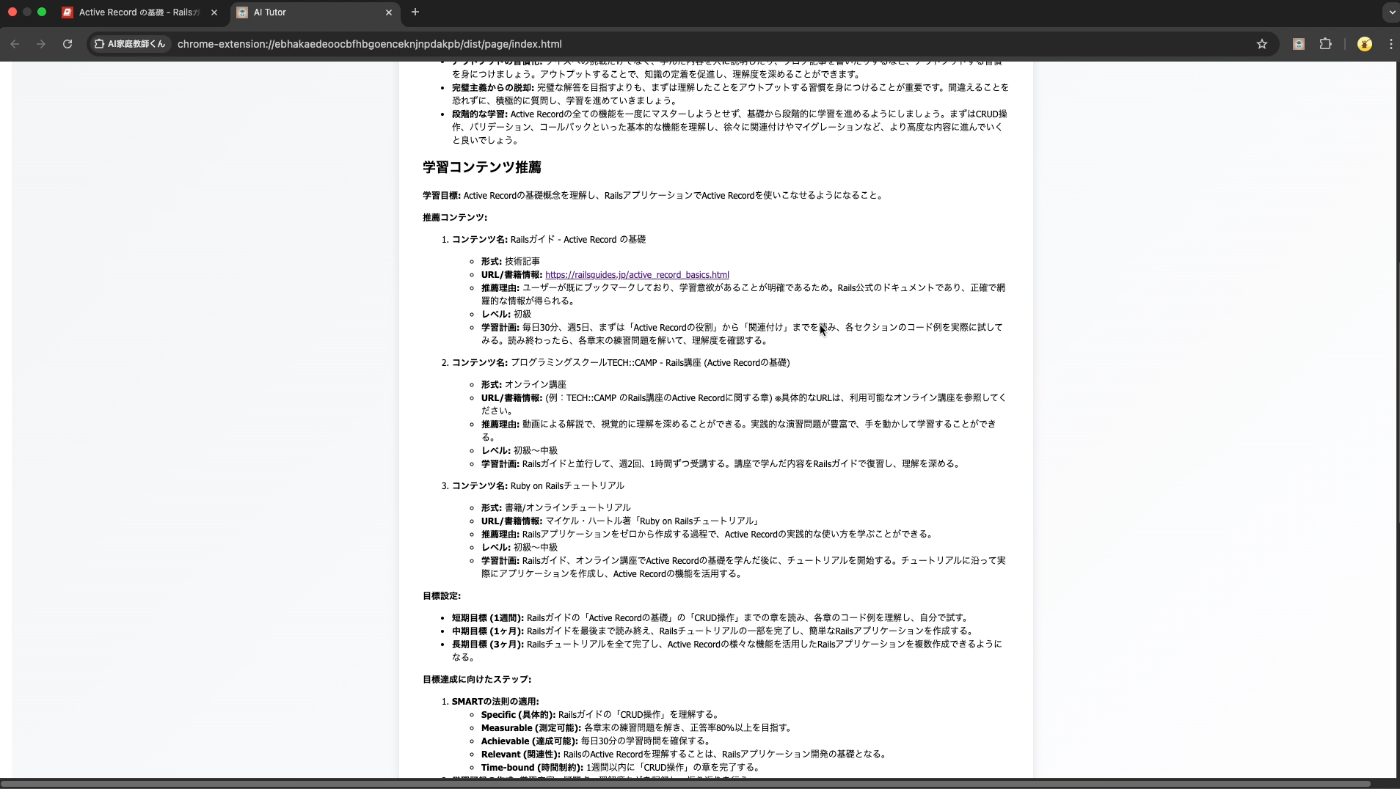Viewport: 1400px width, 789px height.
Task: Click the browser forward arrow
Action: pos(41,44)
